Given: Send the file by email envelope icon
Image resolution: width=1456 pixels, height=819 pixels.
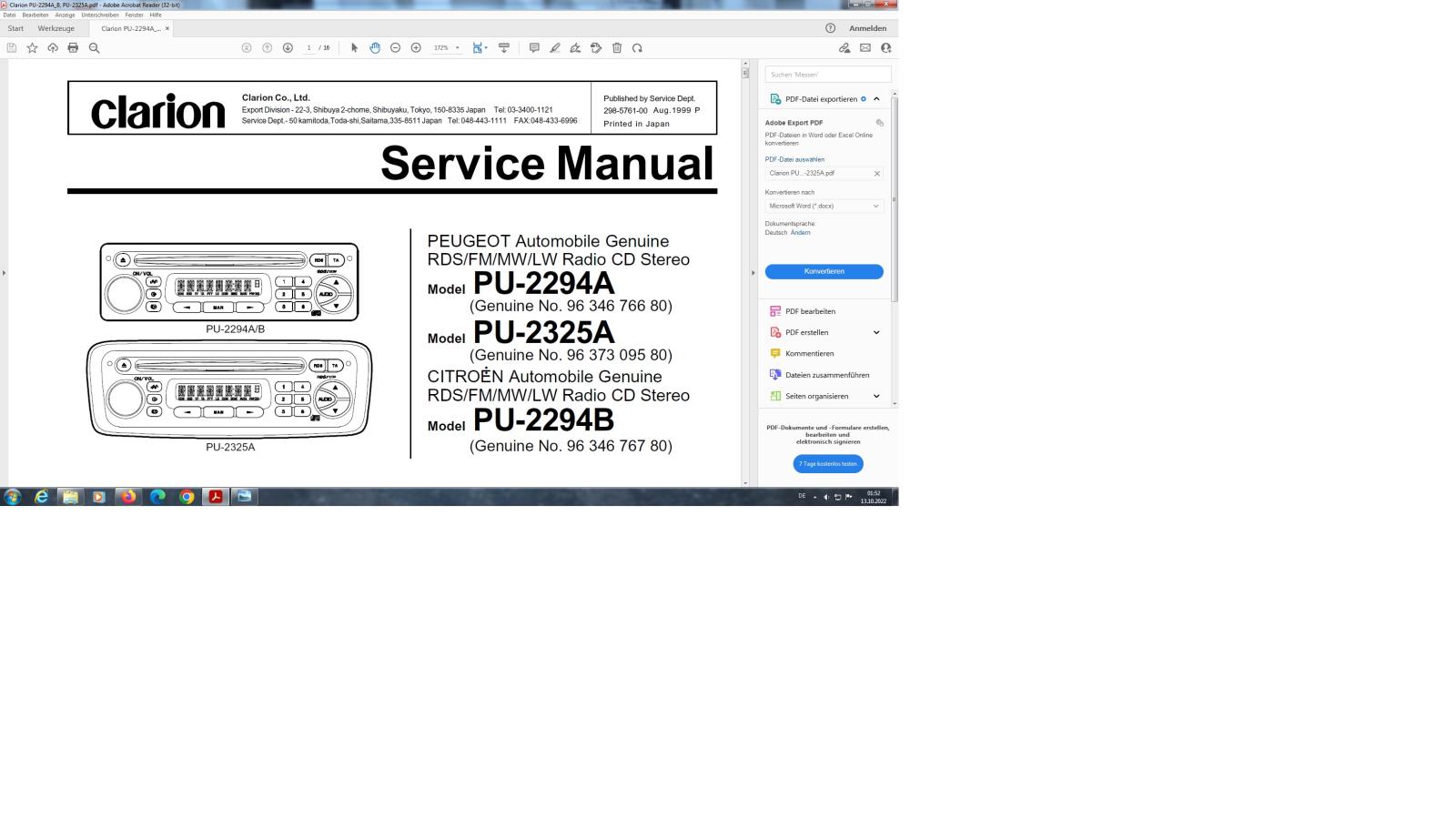Looking at the screenshot, I should click(x=865, y=48).
